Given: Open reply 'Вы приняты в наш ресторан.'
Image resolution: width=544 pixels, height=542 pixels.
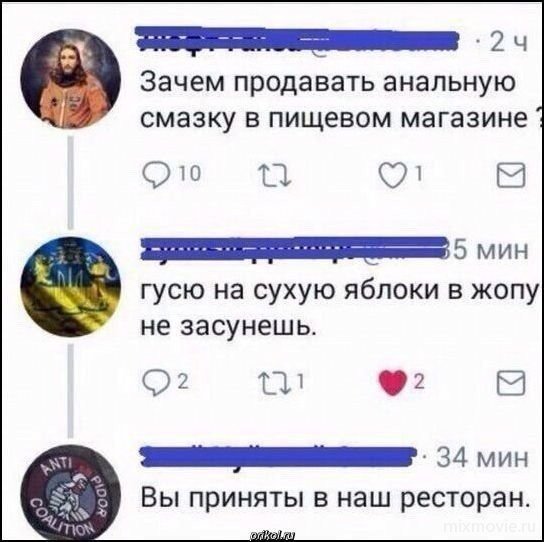Looking at the screenshot, I should click(335, 498).
